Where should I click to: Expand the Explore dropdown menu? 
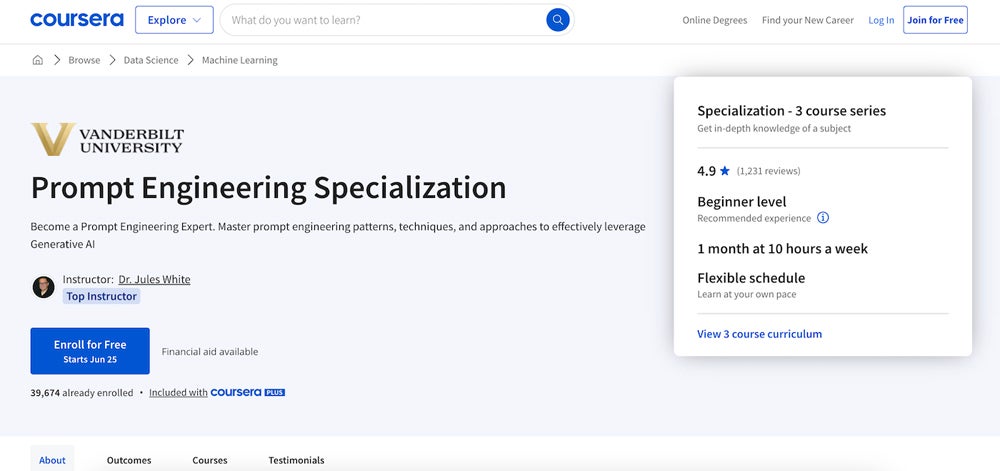tap(174, 20)
